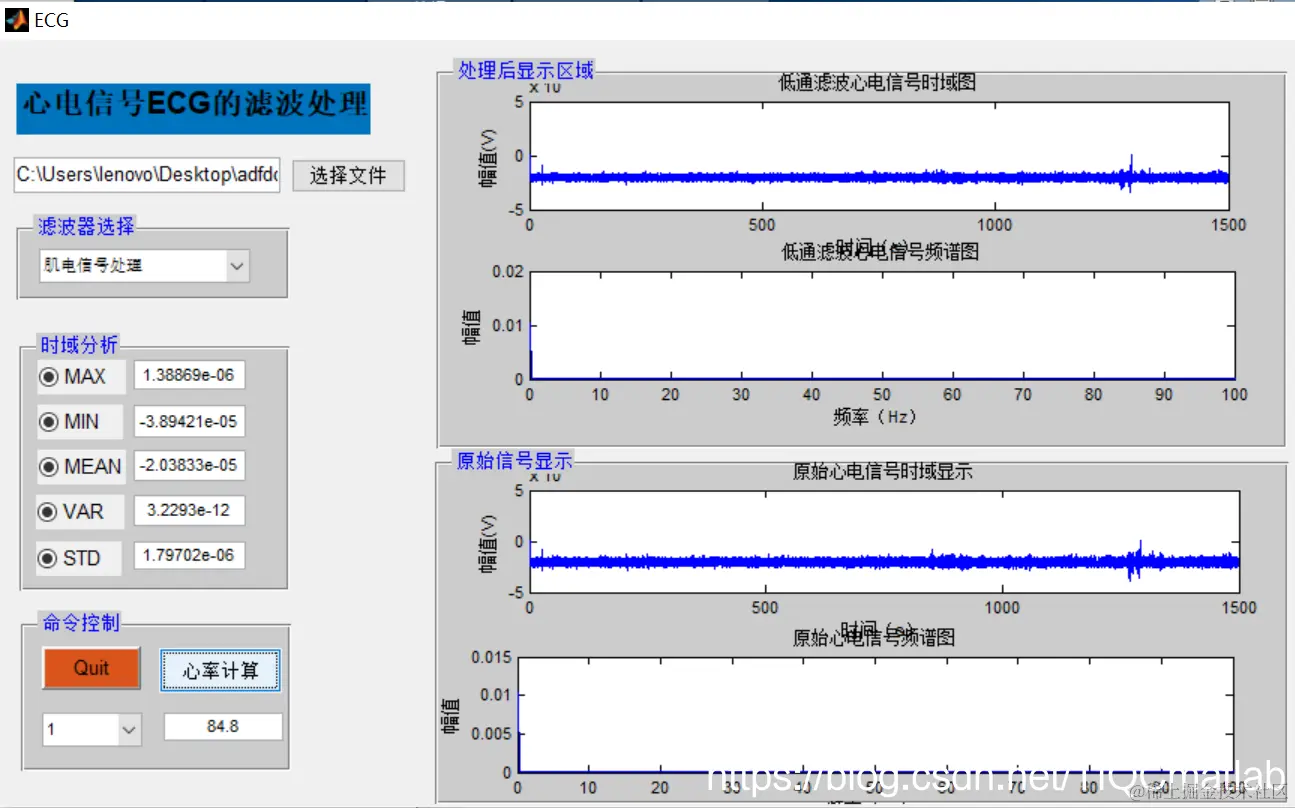Click the heart rate result field 84.8
Screen dimensions: 1295x808
[223, 727]
